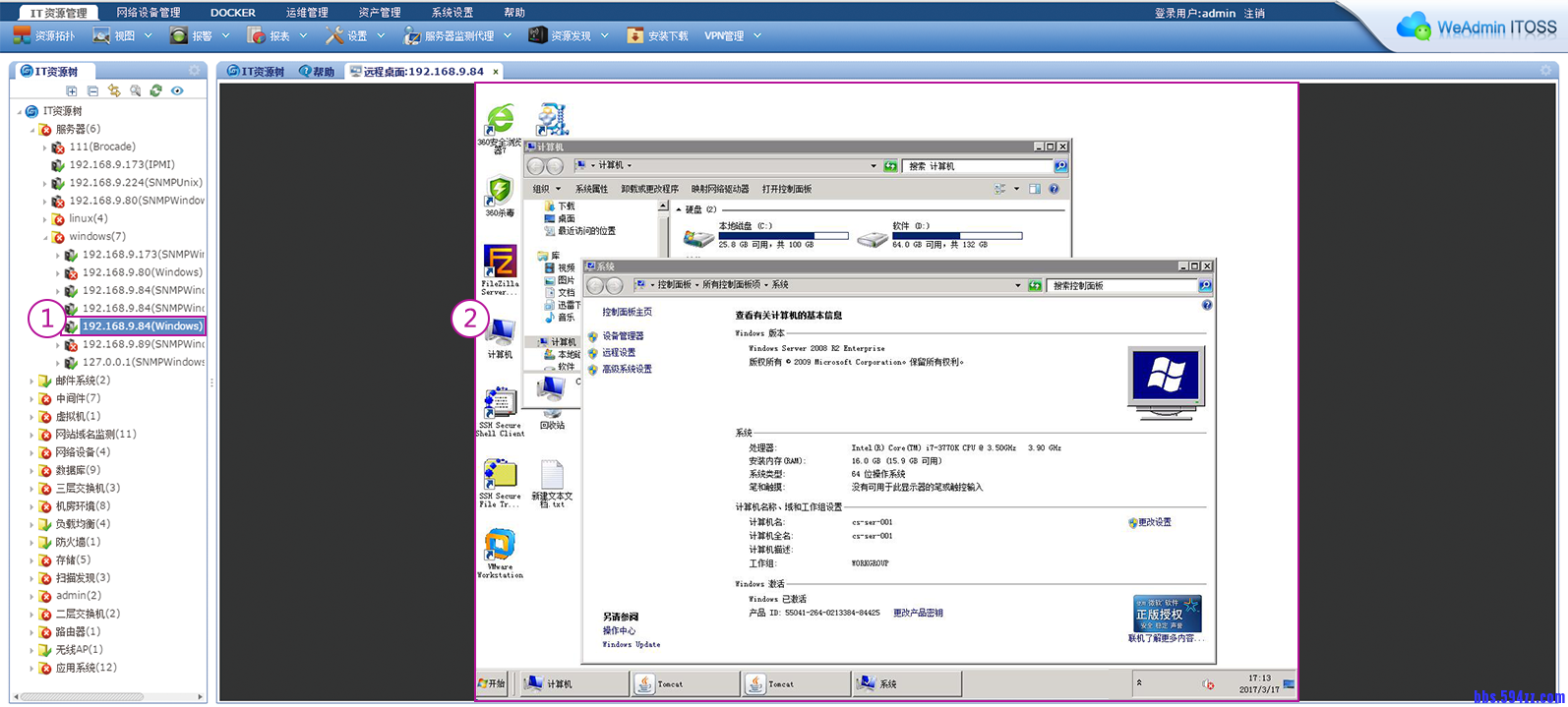1568x707 pixels.
Task: Open the 系统设置 top menu
Action: 452,13
